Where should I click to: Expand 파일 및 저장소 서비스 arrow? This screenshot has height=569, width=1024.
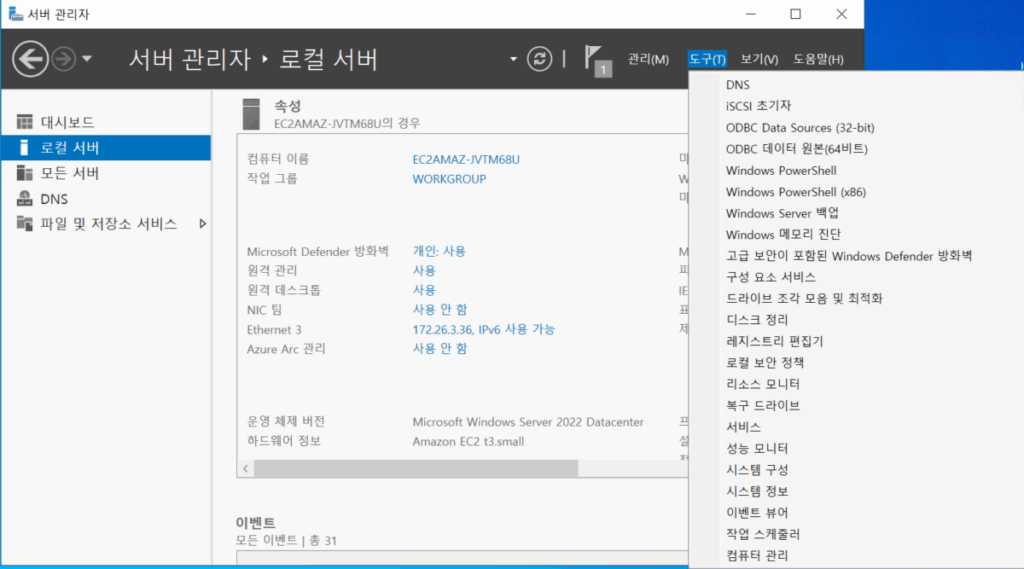pyautogui.click(x=202, y=224)
